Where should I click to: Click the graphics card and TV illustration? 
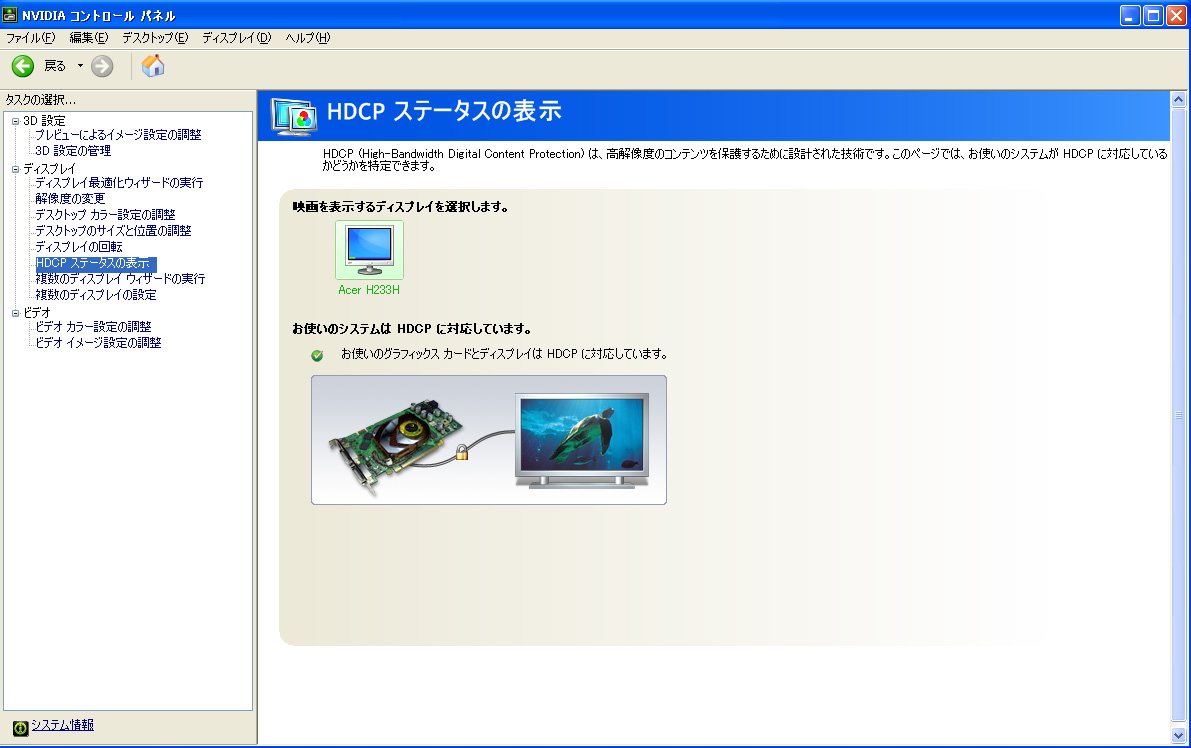coord(488,440)
